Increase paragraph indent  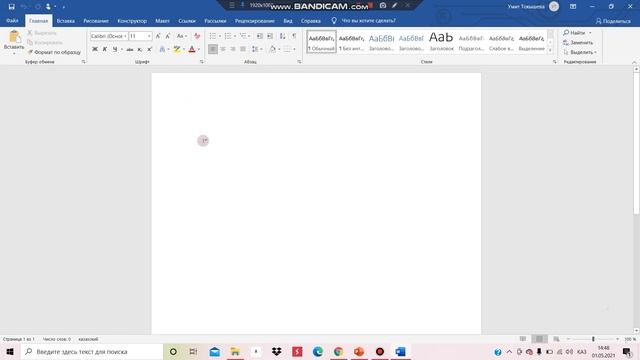pyautogui.click(x=270, y=36)
